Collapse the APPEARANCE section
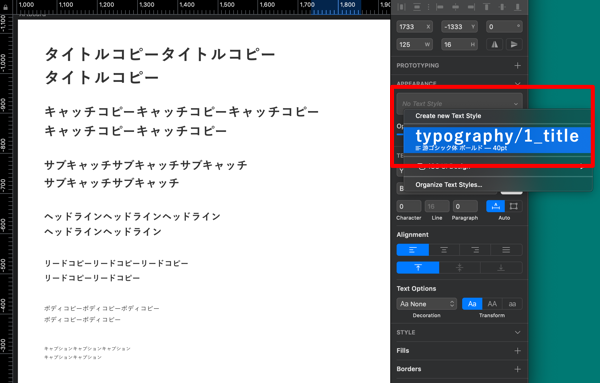 (517, 83)
